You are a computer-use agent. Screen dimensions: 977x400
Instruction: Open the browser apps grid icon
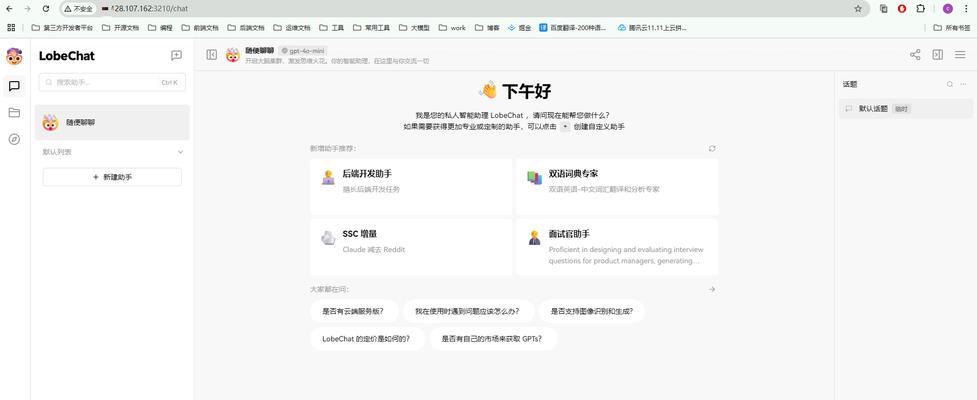point(11,27)
